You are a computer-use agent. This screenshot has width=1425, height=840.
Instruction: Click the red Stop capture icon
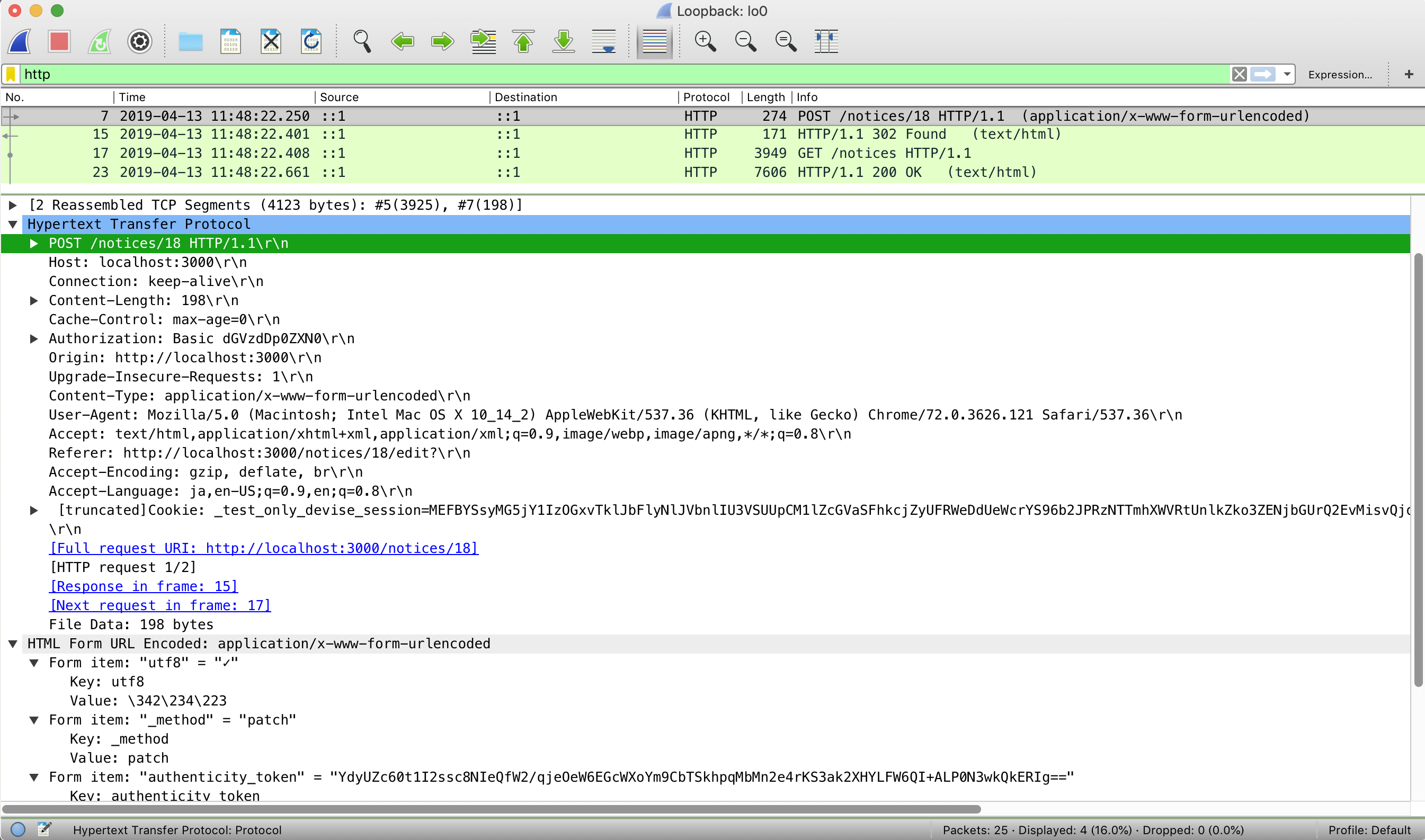tap(59, 41)
